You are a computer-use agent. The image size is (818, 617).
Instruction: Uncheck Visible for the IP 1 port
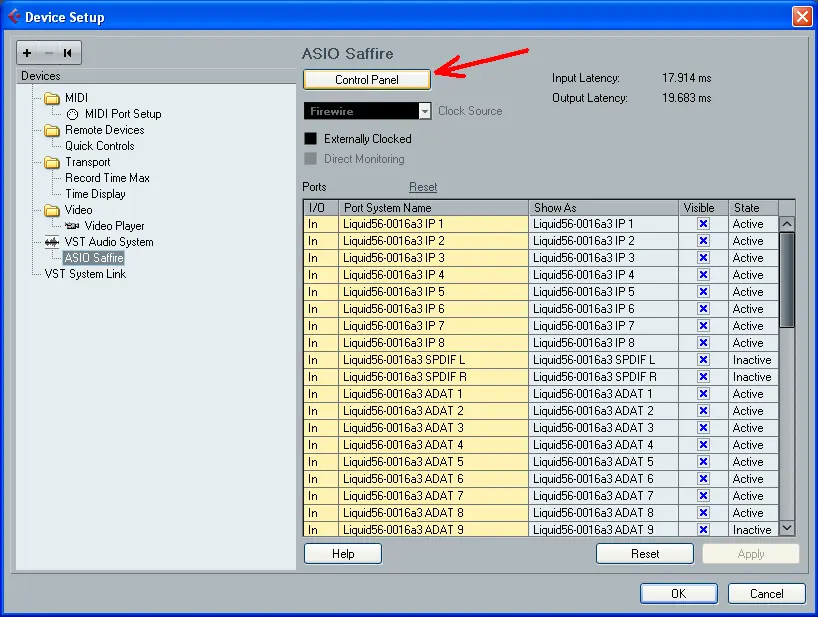(x=703, y=224)
